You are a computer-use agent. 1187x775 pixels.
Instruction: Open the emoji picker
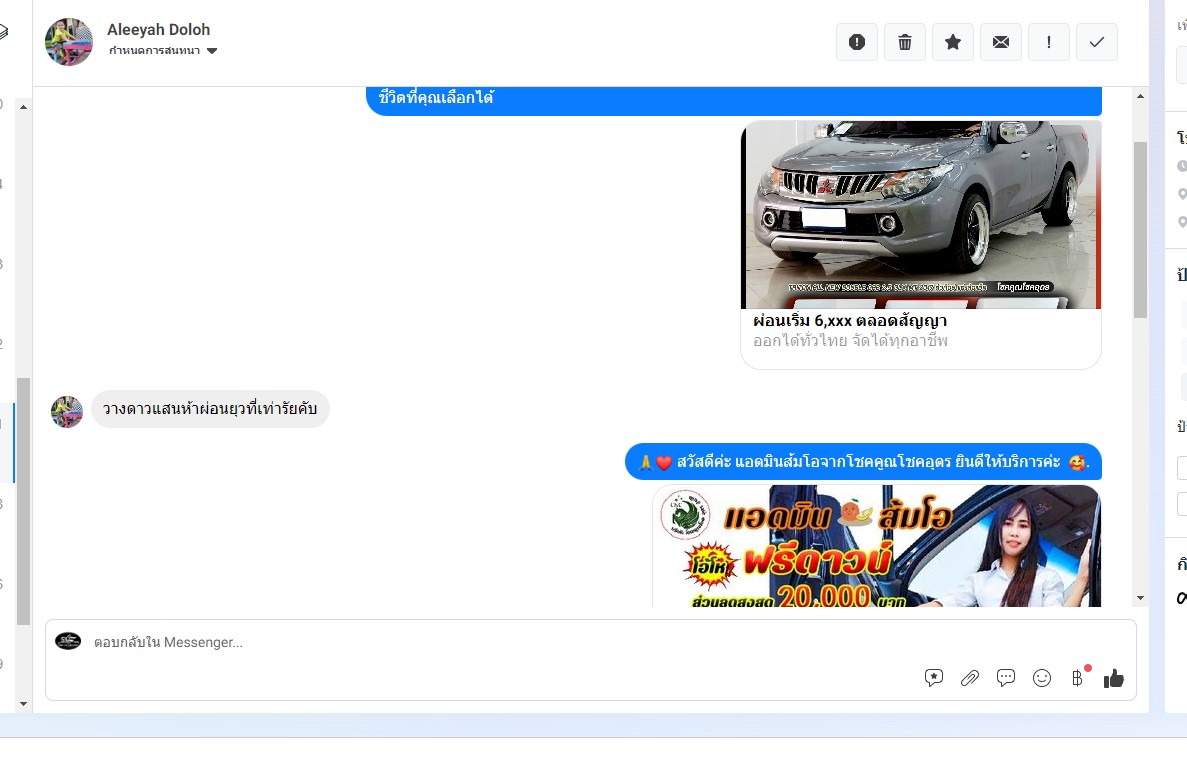click(x=1042, y=678)
